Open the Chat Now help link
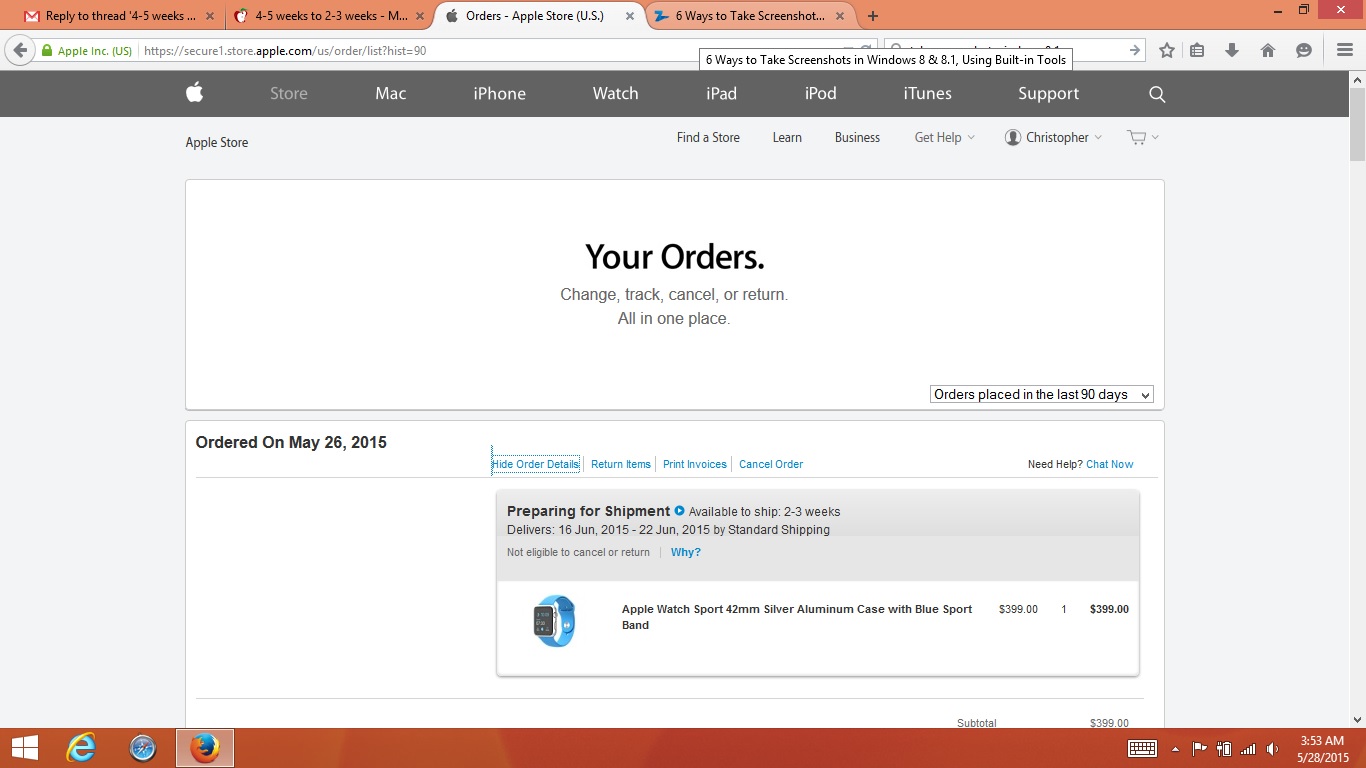Image resolution: width=1366 pixels, height=768 pixels. [1110, 464]
